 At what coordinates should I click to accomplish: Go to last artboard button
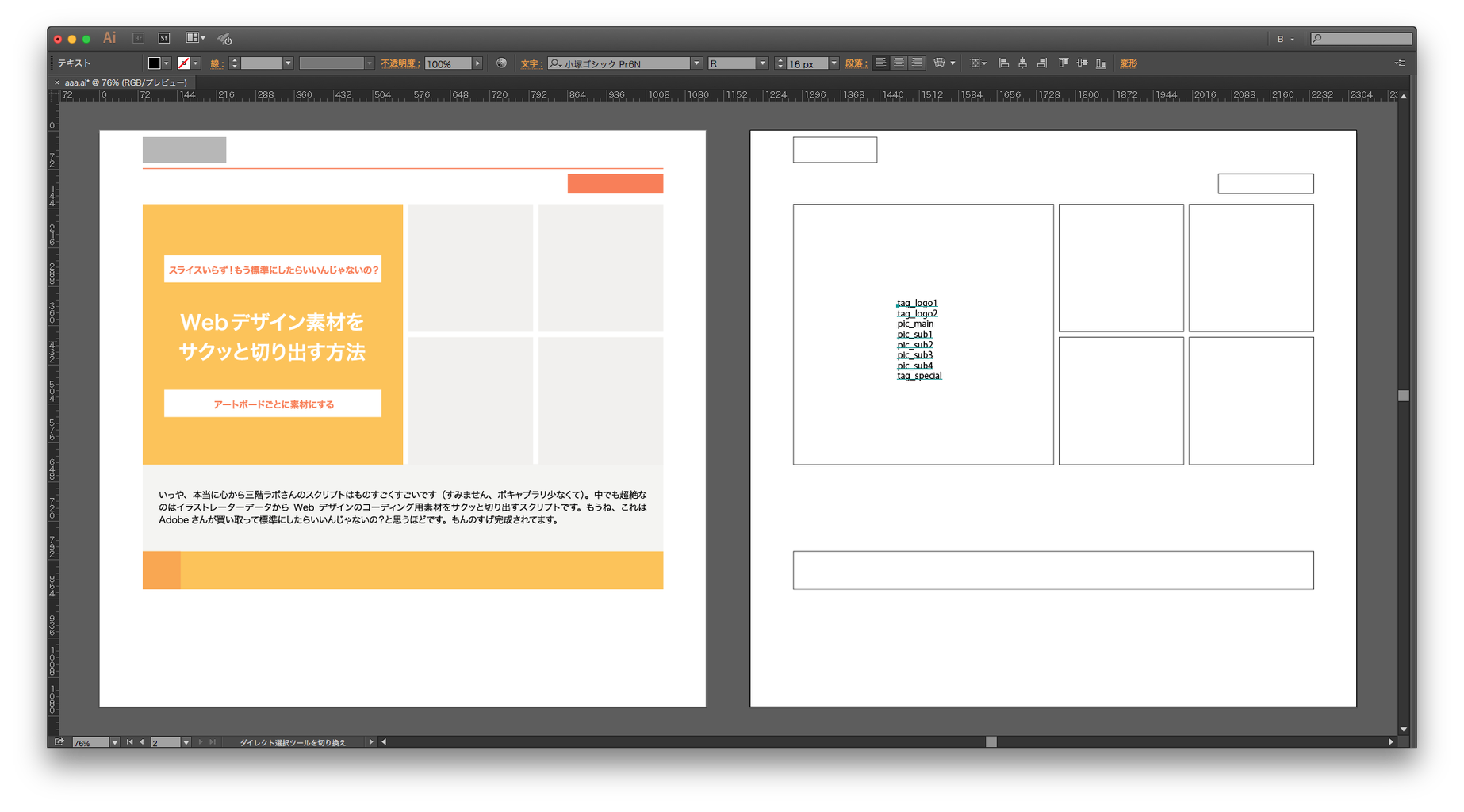(x=213, y=742)
